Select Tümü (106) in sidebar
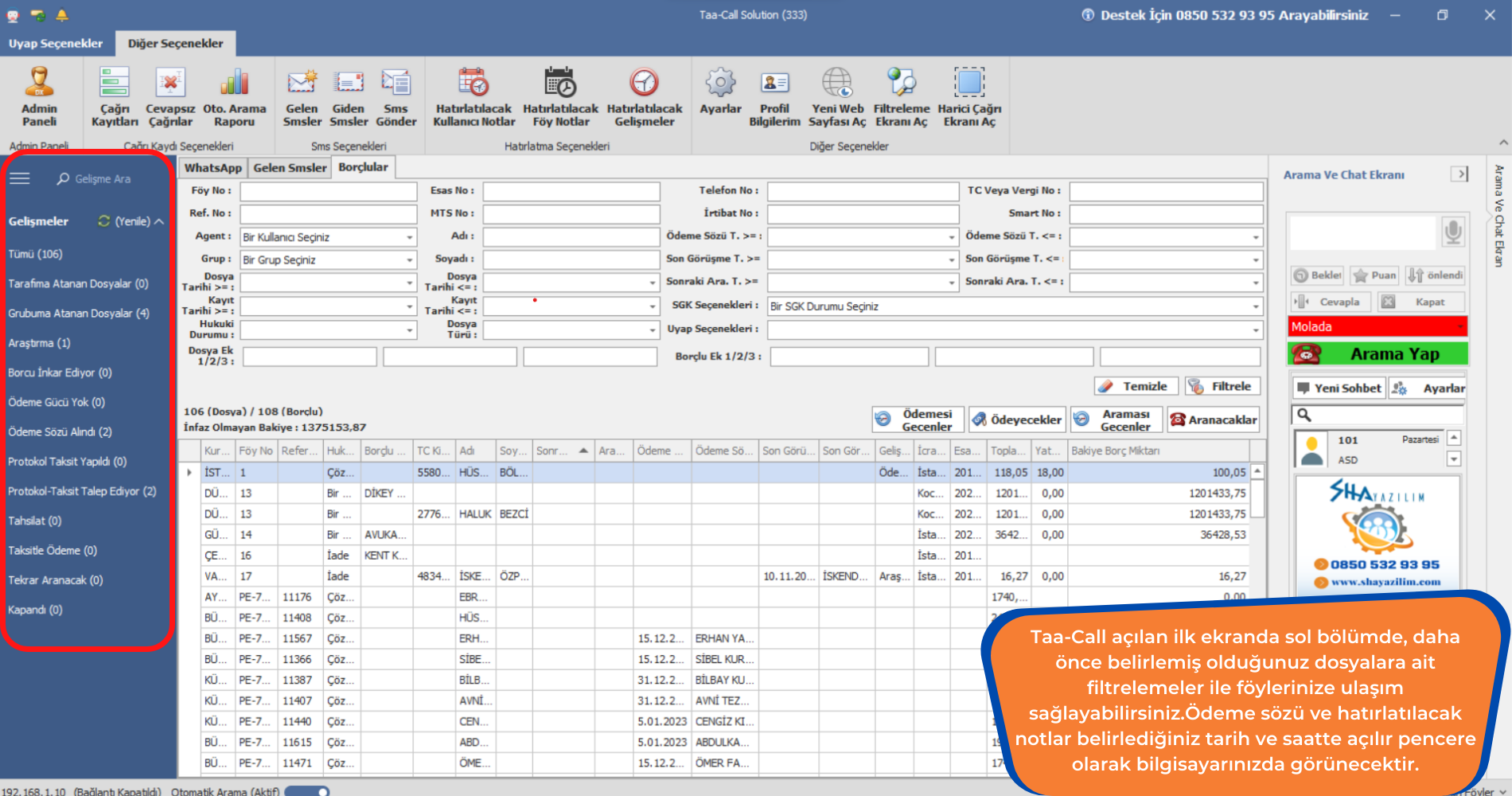The width and height of the screenshot is (1512, 796). click(x=35, y=254)
